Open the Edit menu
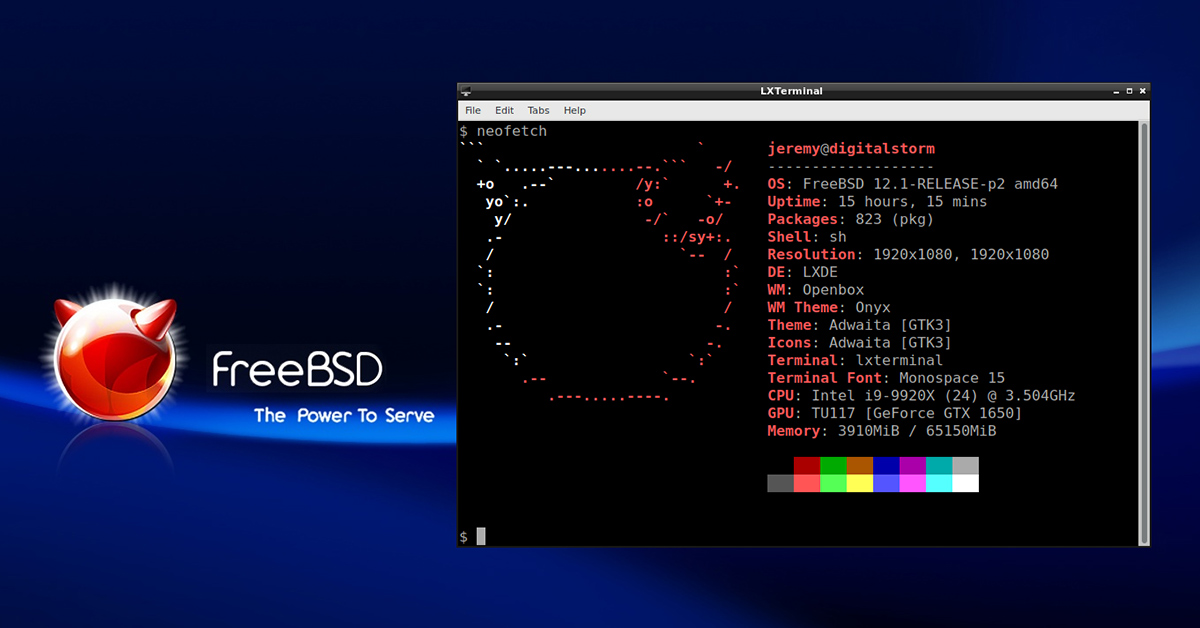Image resolution: width=1200 pixels, height=628 pixels. [x=504, y=110]
